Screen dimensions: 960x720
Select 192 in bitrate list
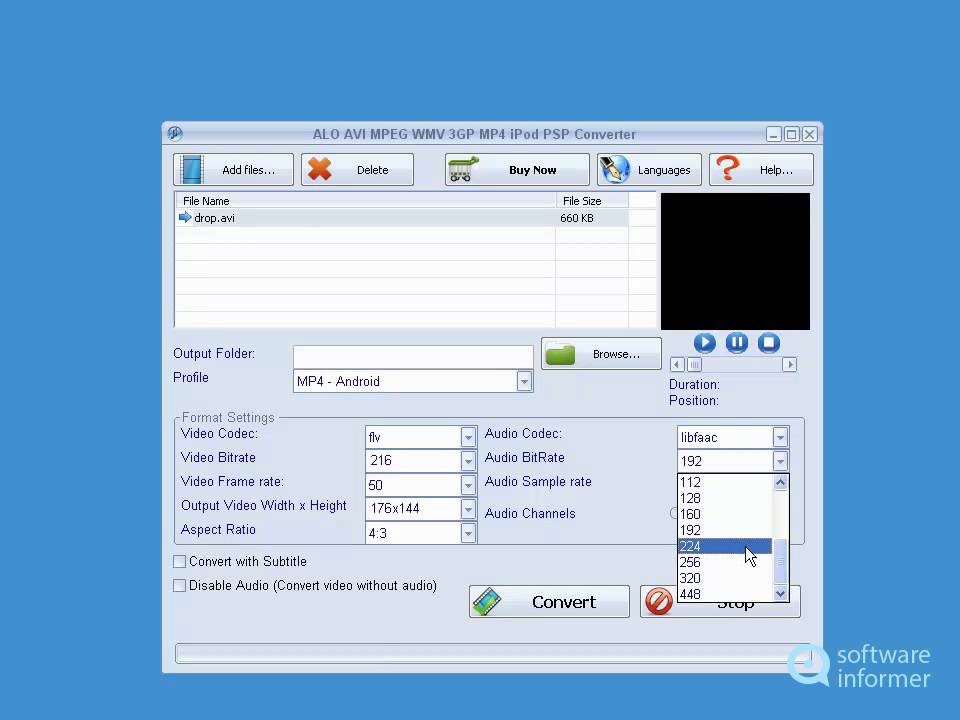[725, 530]
